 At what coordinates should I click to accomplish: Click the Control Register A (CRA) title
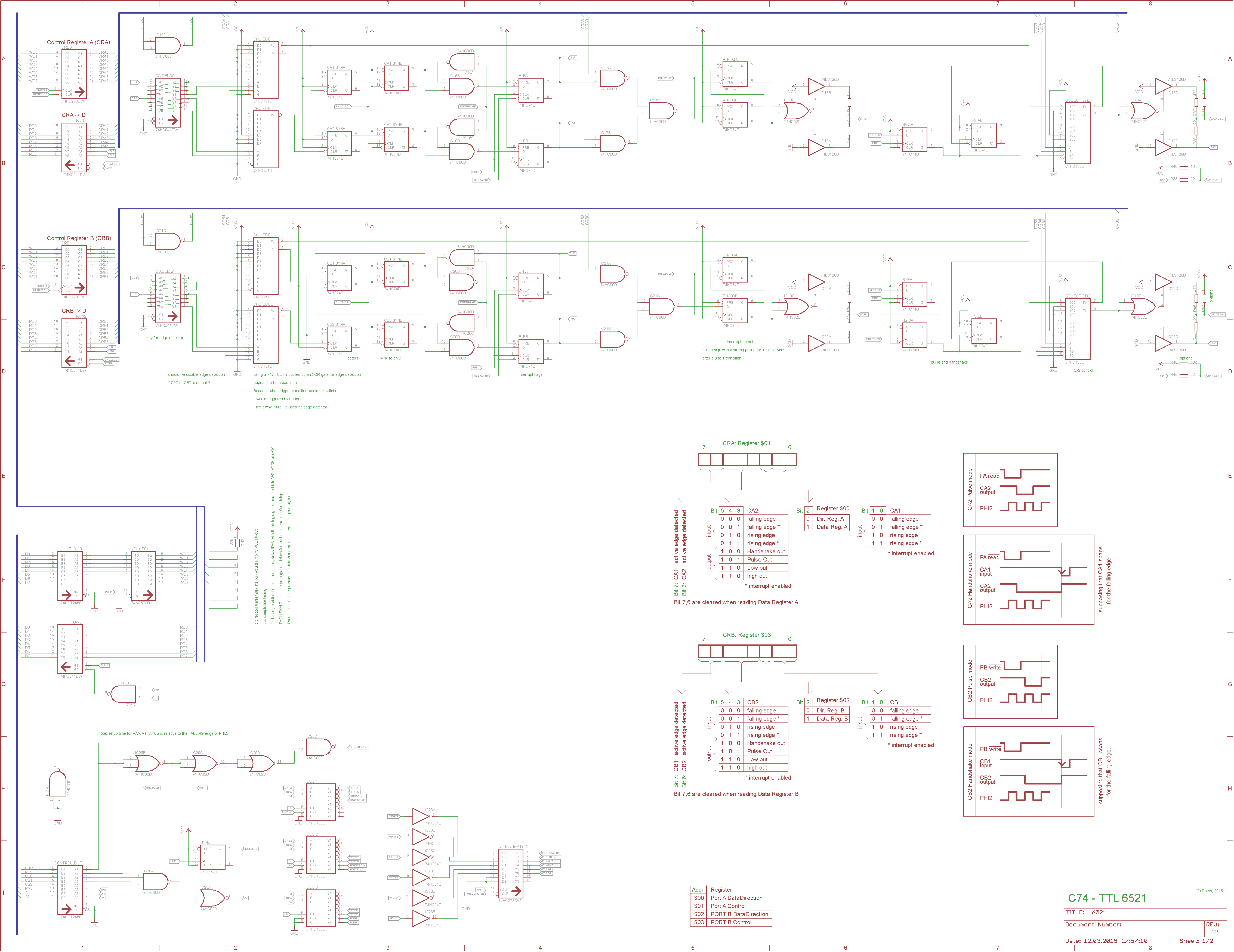coord(79,42)
